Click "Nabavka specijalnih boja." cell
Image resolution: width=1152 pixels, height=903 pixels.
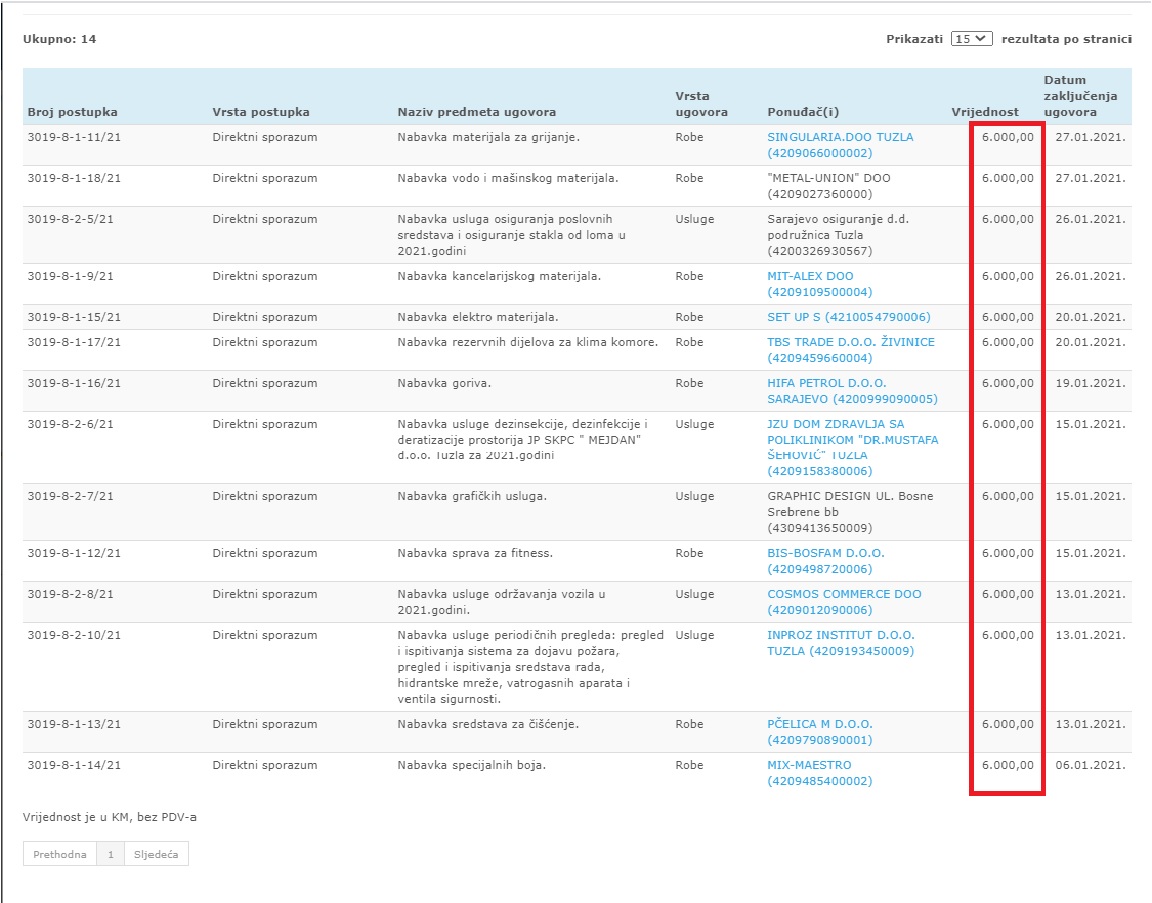[x=471, y=765]
